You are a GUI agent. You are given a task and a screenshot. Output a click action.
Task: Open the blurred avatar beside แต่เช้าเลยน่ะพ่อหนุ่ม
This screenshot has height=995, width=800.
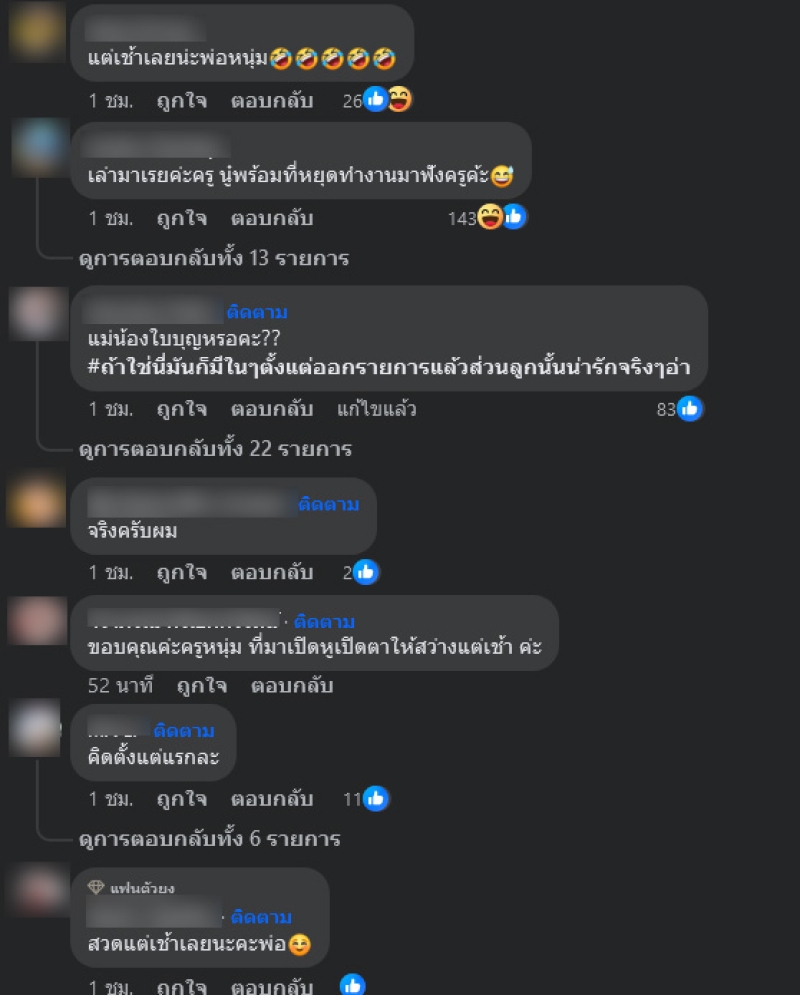click(x=37, y=30)
